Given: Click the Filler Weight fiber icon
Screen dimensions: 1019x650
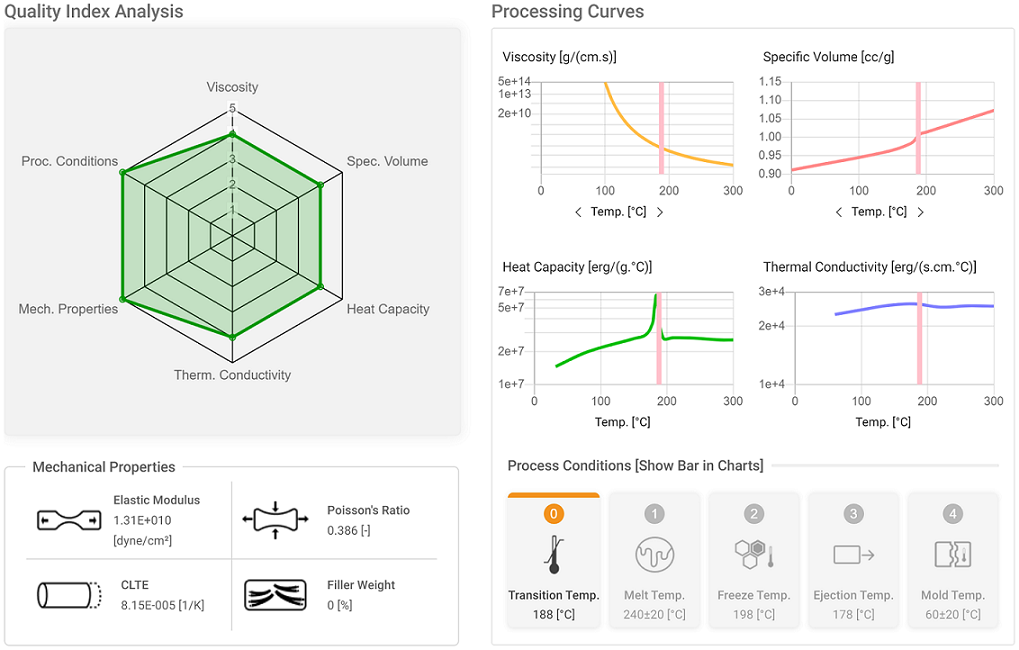Looking at the screenshot, I should (276, 595).
